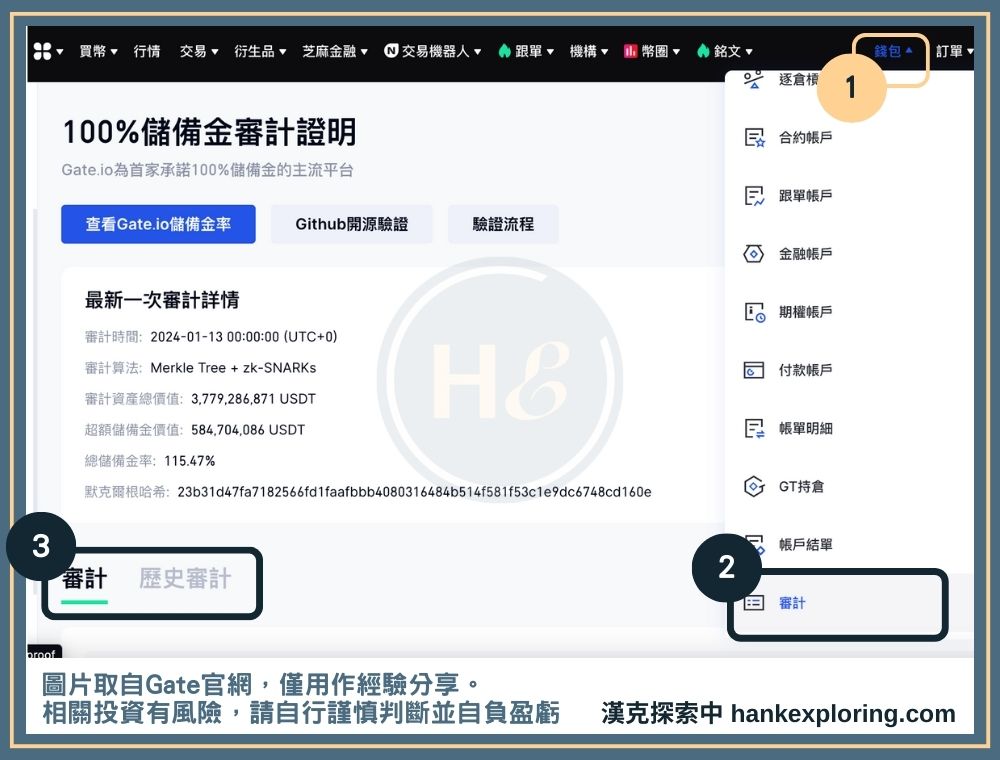Screen dimensions: 1000x760
Task: Expand the 芝麻金融 dropdown
Action: point(335,51)
